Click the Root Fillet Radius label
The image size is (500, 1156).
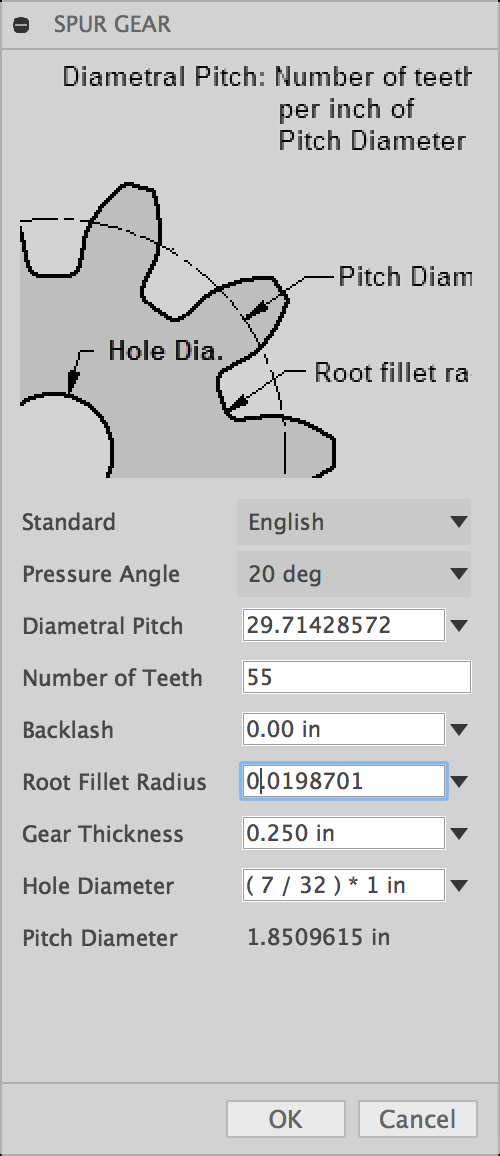(114, 782)
